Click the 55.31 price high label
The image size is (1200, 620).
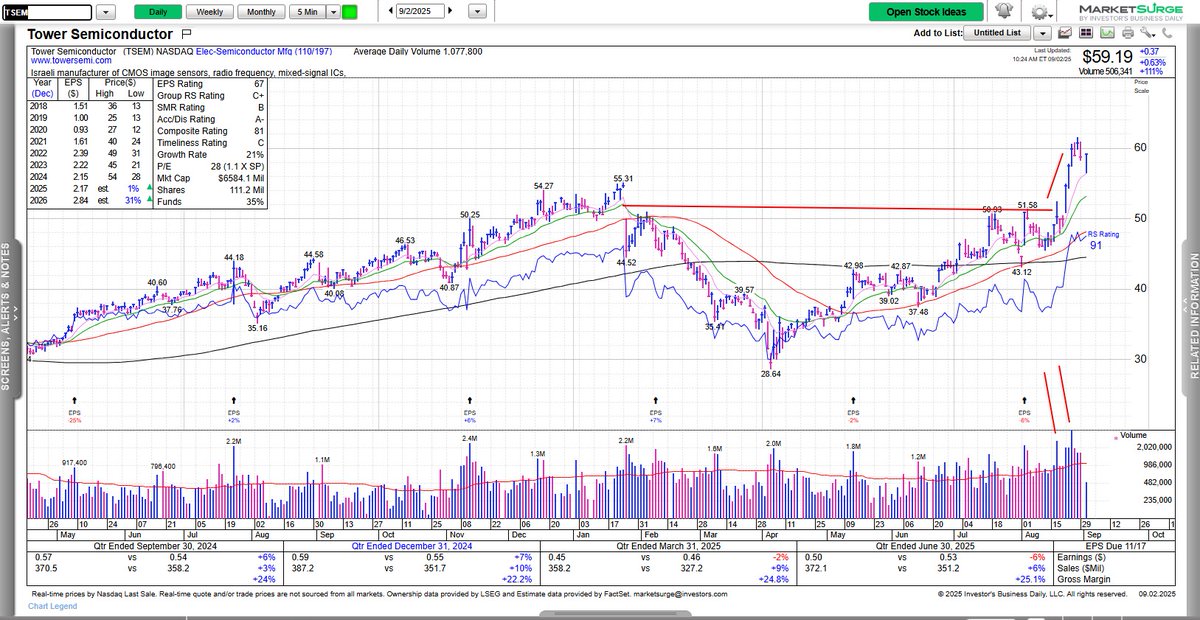(625, 177)
